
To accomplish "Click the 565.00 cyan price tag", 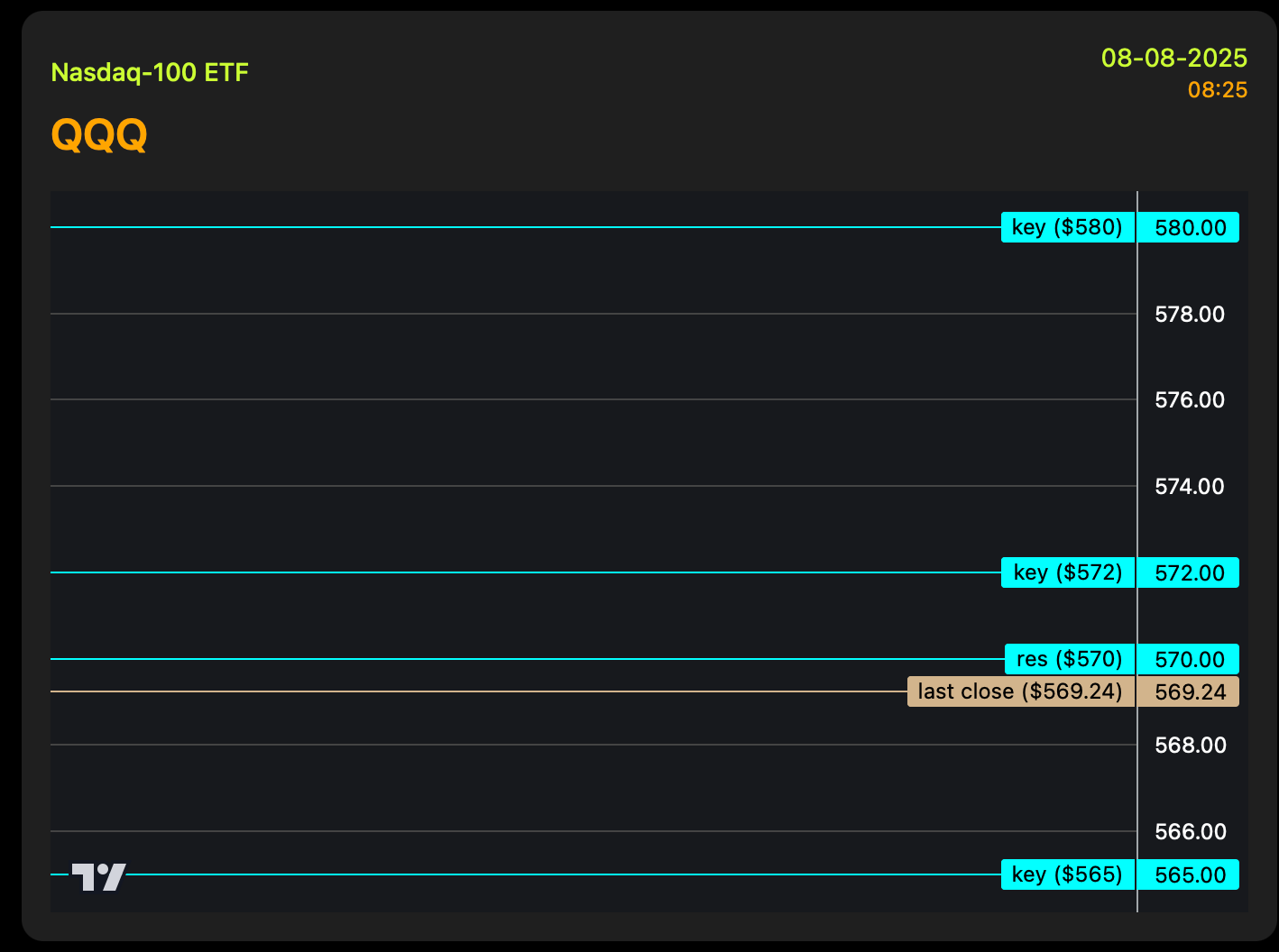I will pyautogui.click(x=1190, y=875).
